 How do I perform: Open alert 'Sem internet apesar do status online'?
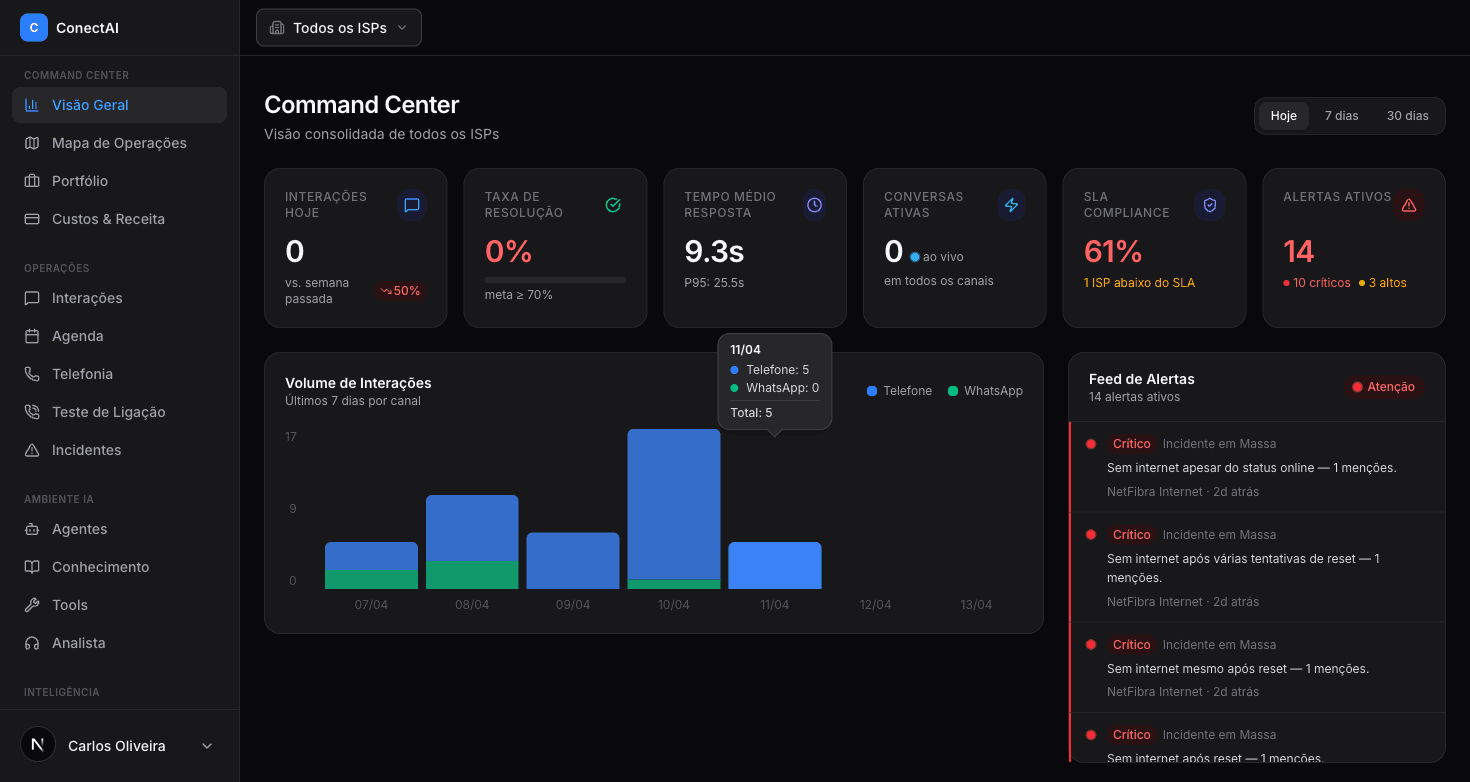tap(1257, 467)
